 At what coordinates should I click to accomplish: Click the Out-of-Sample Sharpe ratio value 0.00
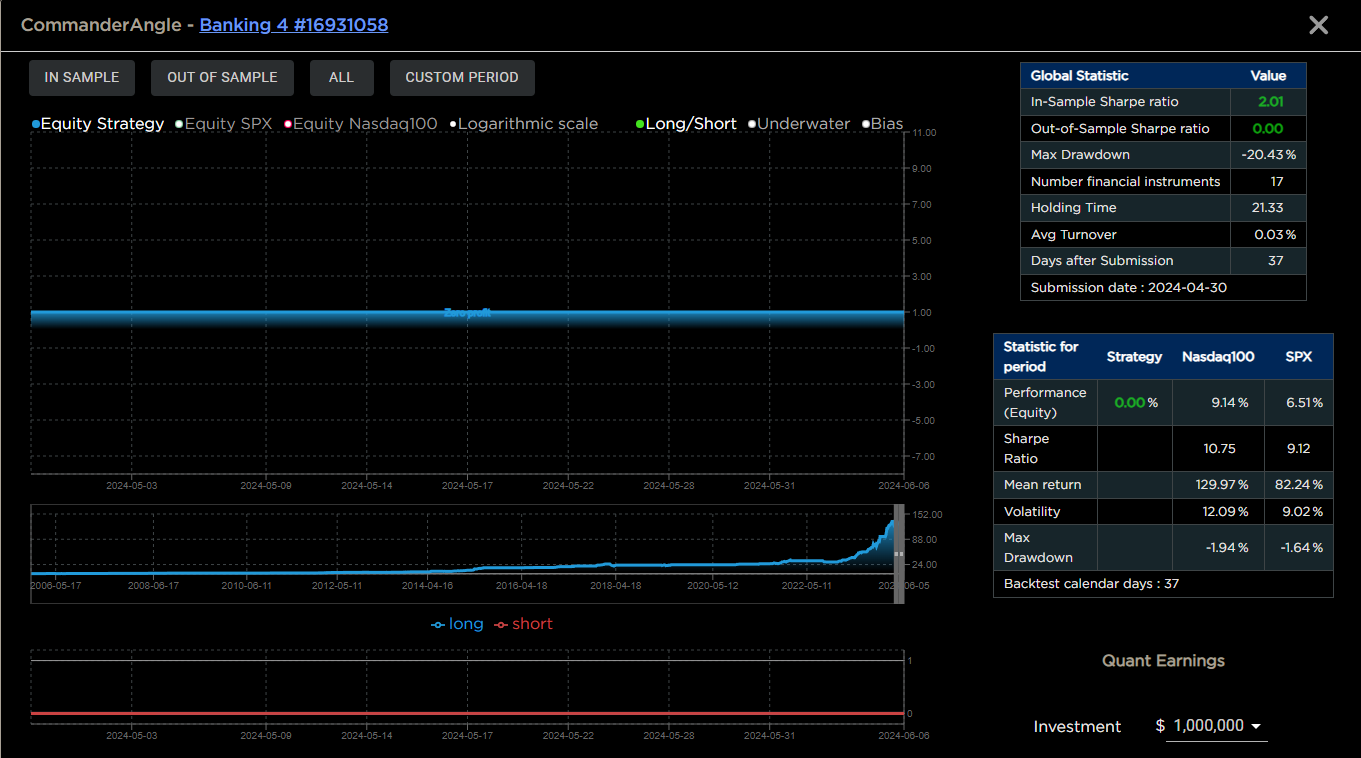click(1268, 128)
